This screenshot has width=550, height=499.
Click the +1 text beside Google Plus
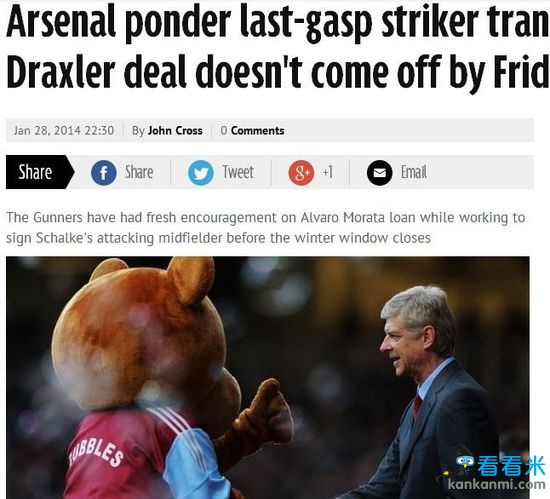(328, 172)
